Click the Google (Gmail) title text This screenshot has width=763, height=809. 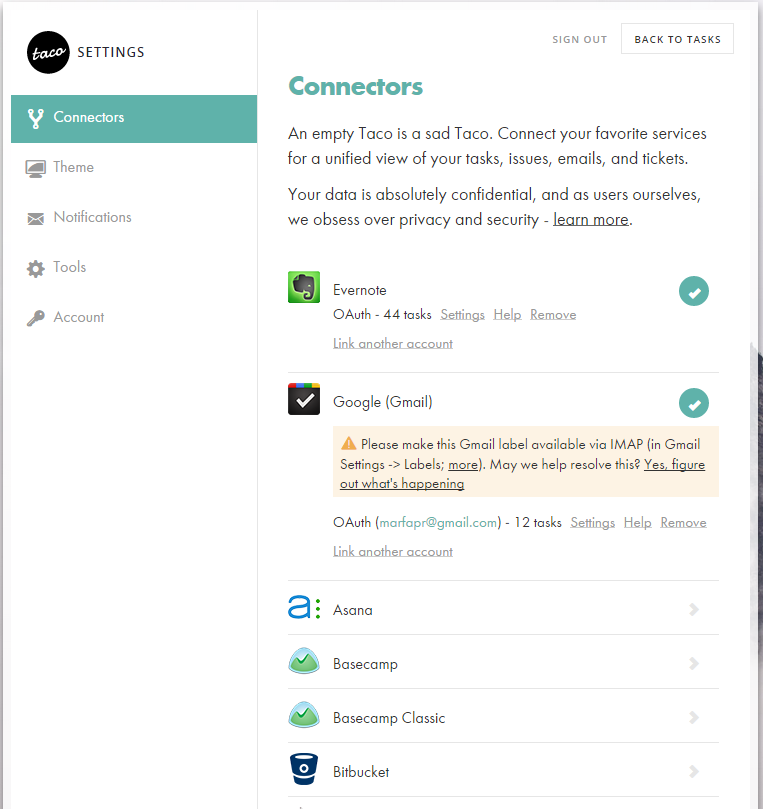[x=383, y=402]
